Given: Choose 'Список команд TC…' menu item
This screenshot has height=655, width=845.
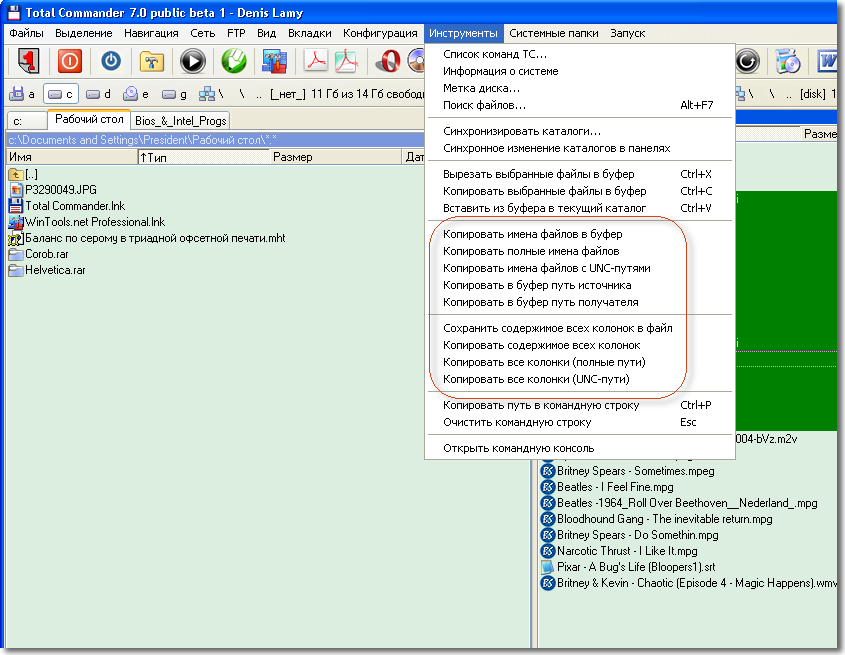Looking at the screenshot, I should [580, 54].
